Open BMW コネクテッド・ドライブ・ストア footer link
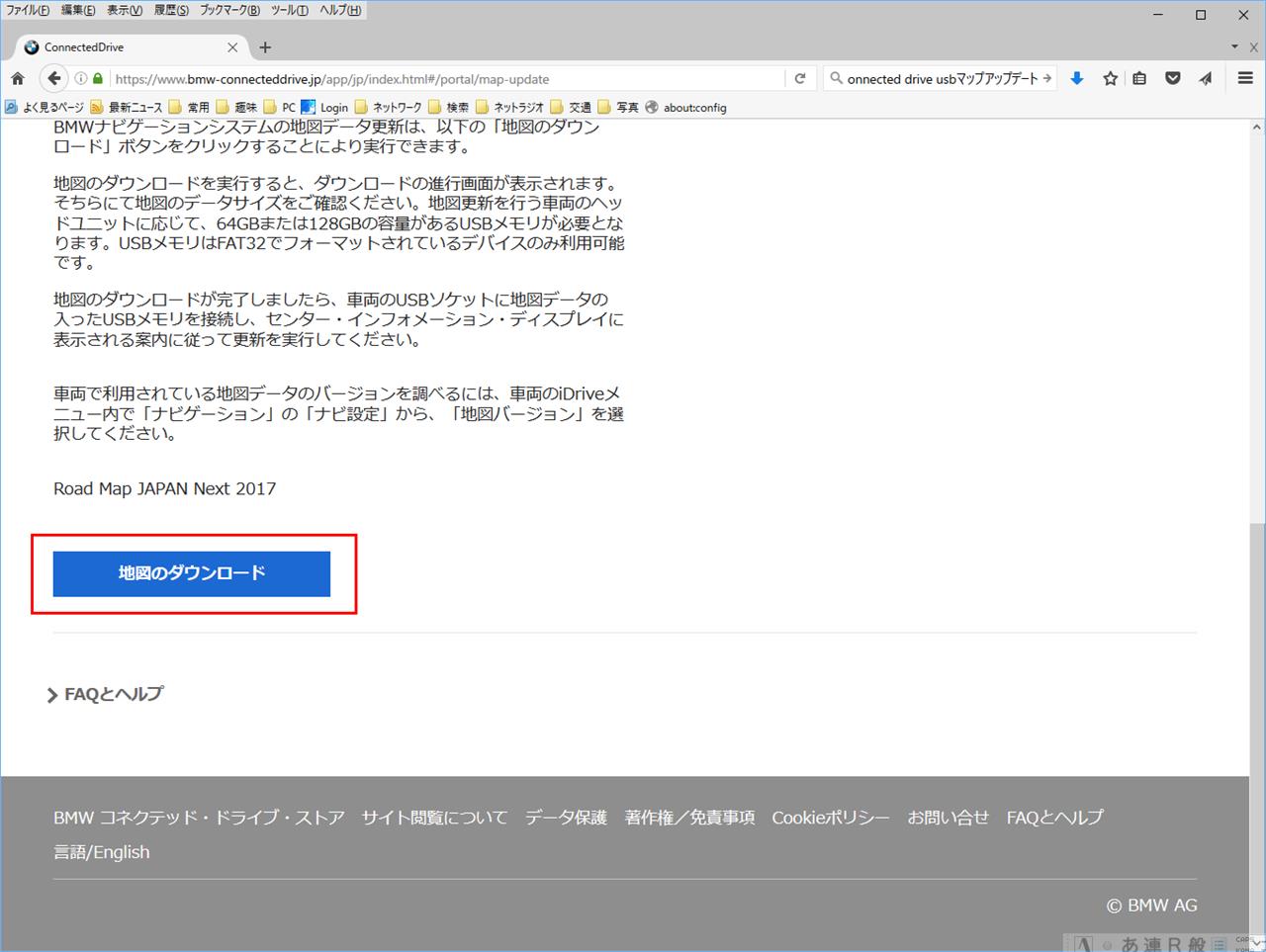1266x952 pixels. click(x=199, y=818)
